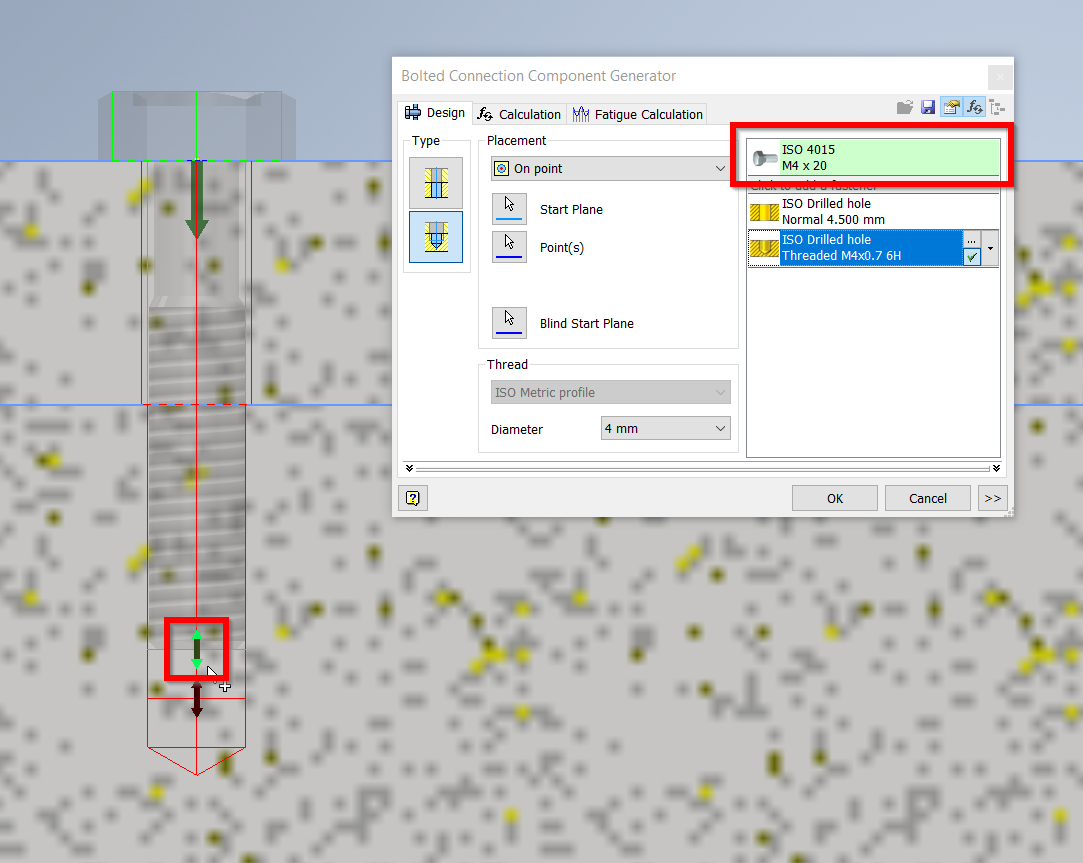Select the through-all connection type icon
Viewport: 1083px width, 863px height.
pos(436,183)
